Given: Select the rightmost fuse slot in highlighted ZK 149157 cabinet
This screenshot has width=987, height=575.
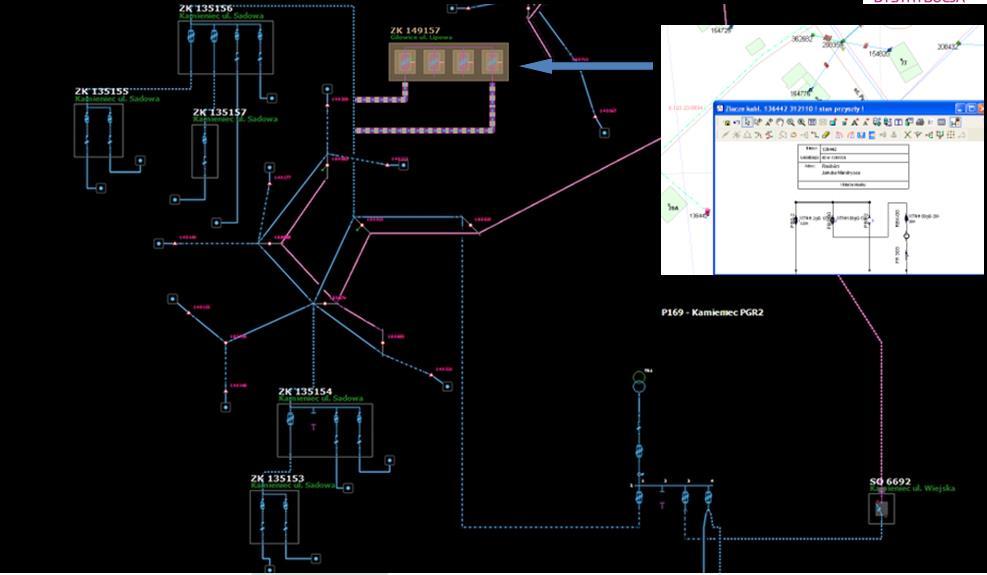Looking at the screenshot, I should (492, 62).
